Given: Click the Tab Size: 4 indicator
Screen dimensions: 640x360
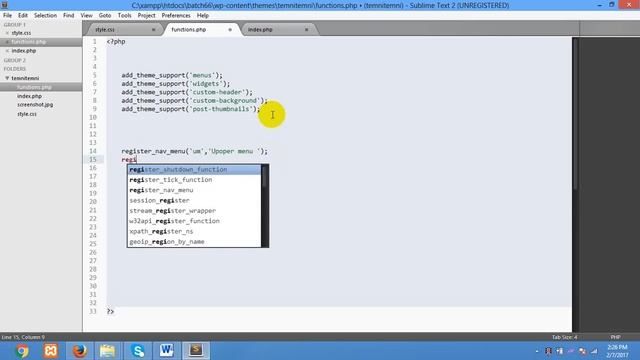Looking at the screenshot, I should (x=564, y=337).
